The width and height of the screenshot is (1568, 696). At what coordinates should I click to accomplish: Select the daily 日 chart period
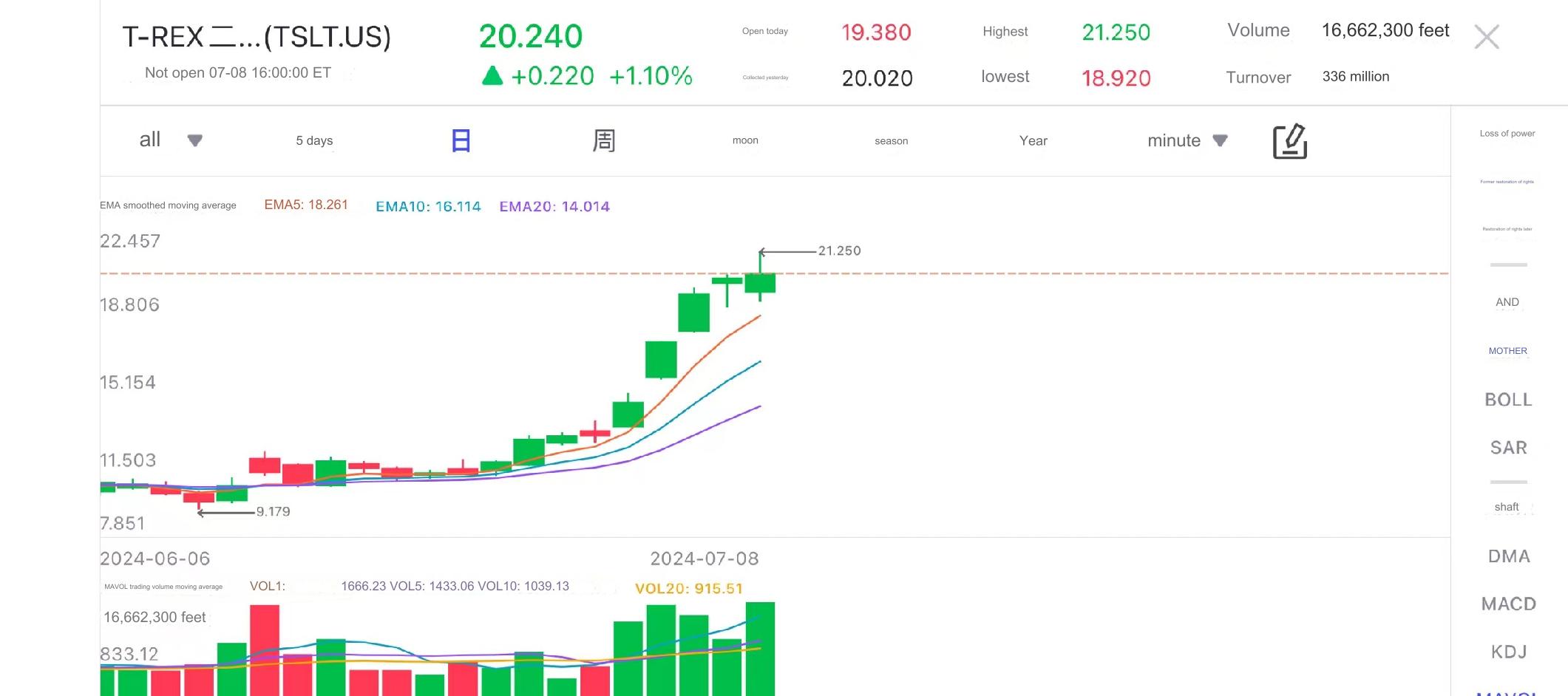pos(461,140)
